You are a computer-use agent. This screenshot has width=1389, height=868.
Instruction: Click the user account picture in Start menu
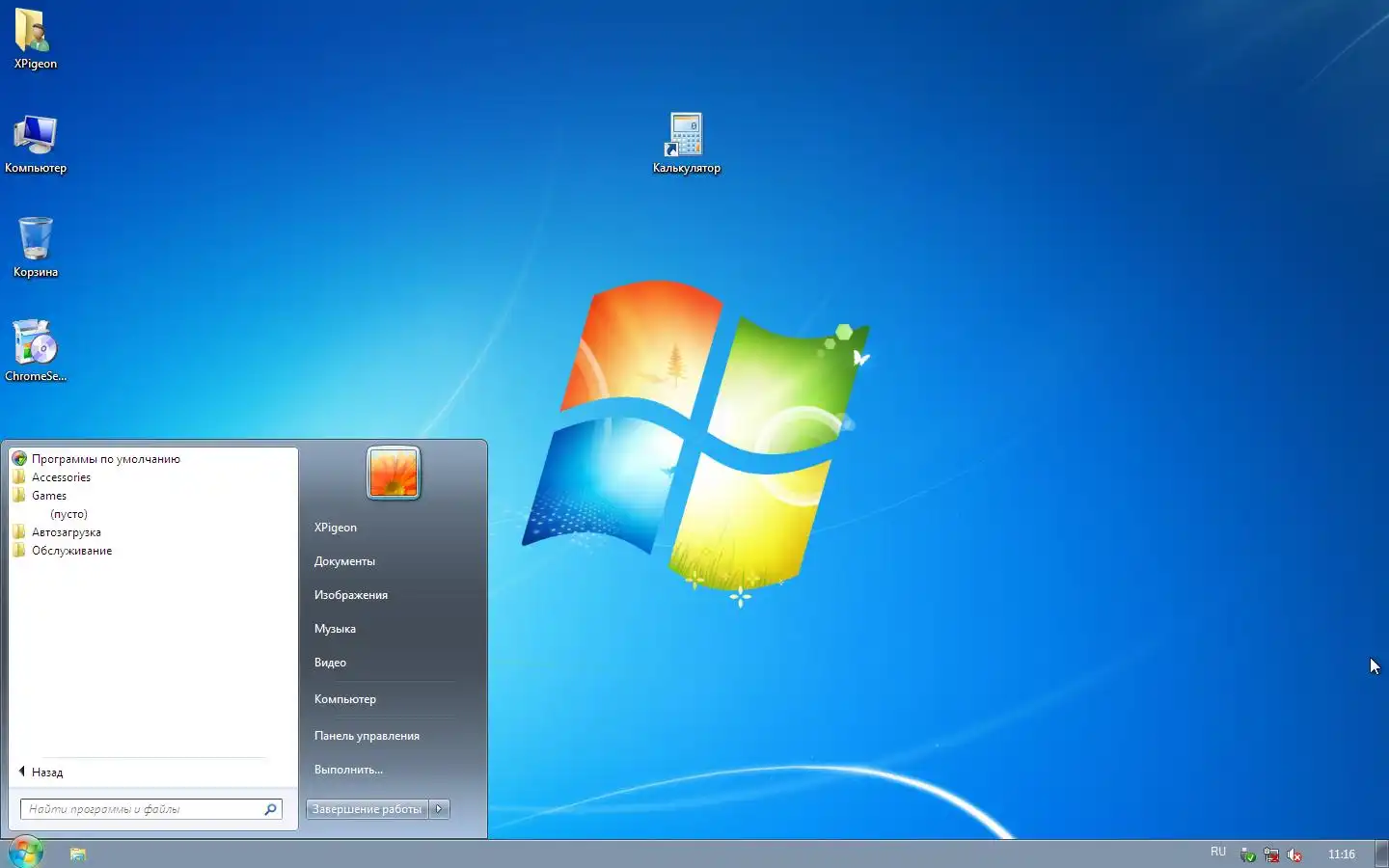click(394, 473)
